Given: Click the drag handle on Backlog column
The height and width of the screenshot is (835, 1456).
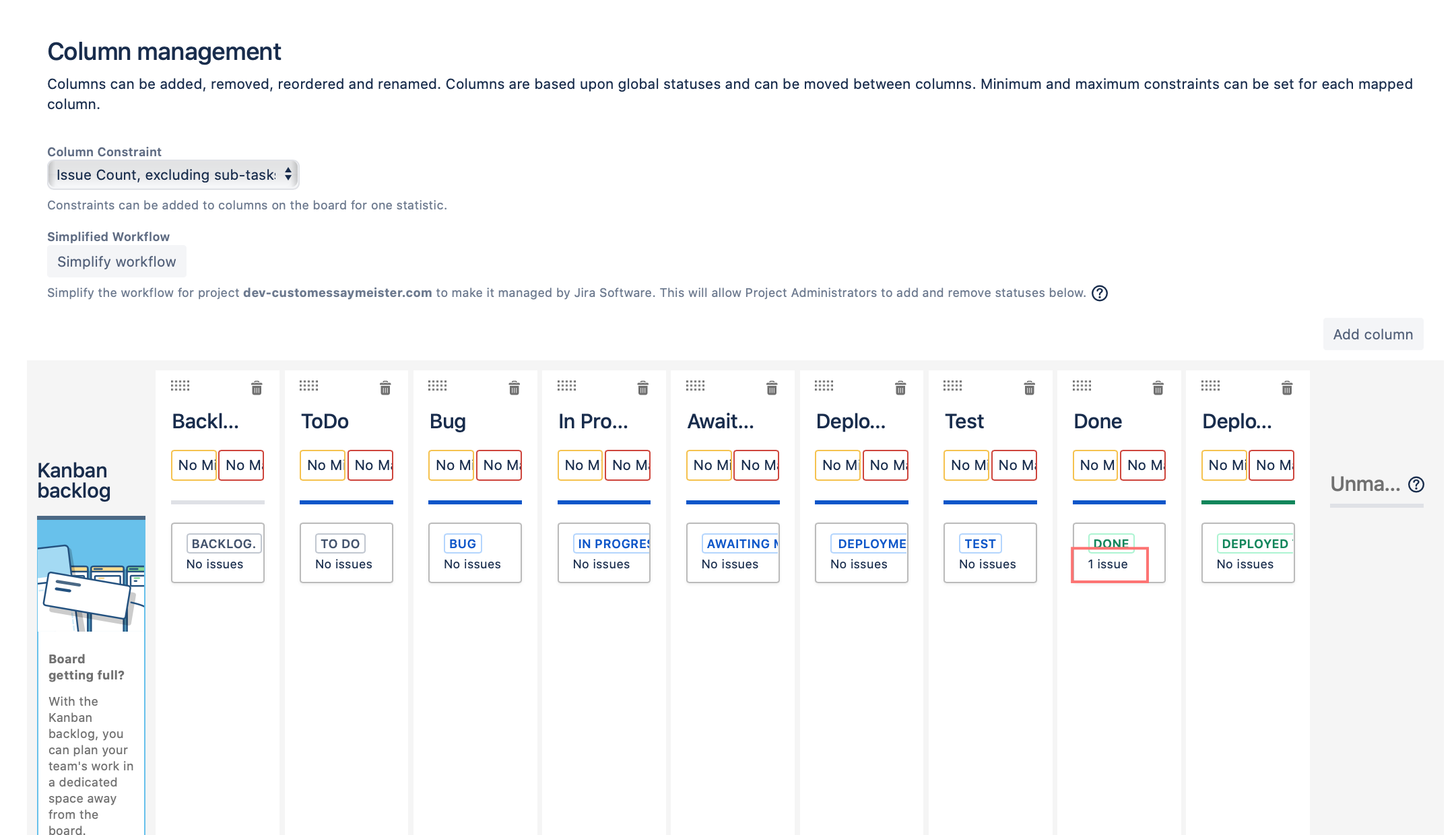Looking at the screenshot, I should (180, 385).
